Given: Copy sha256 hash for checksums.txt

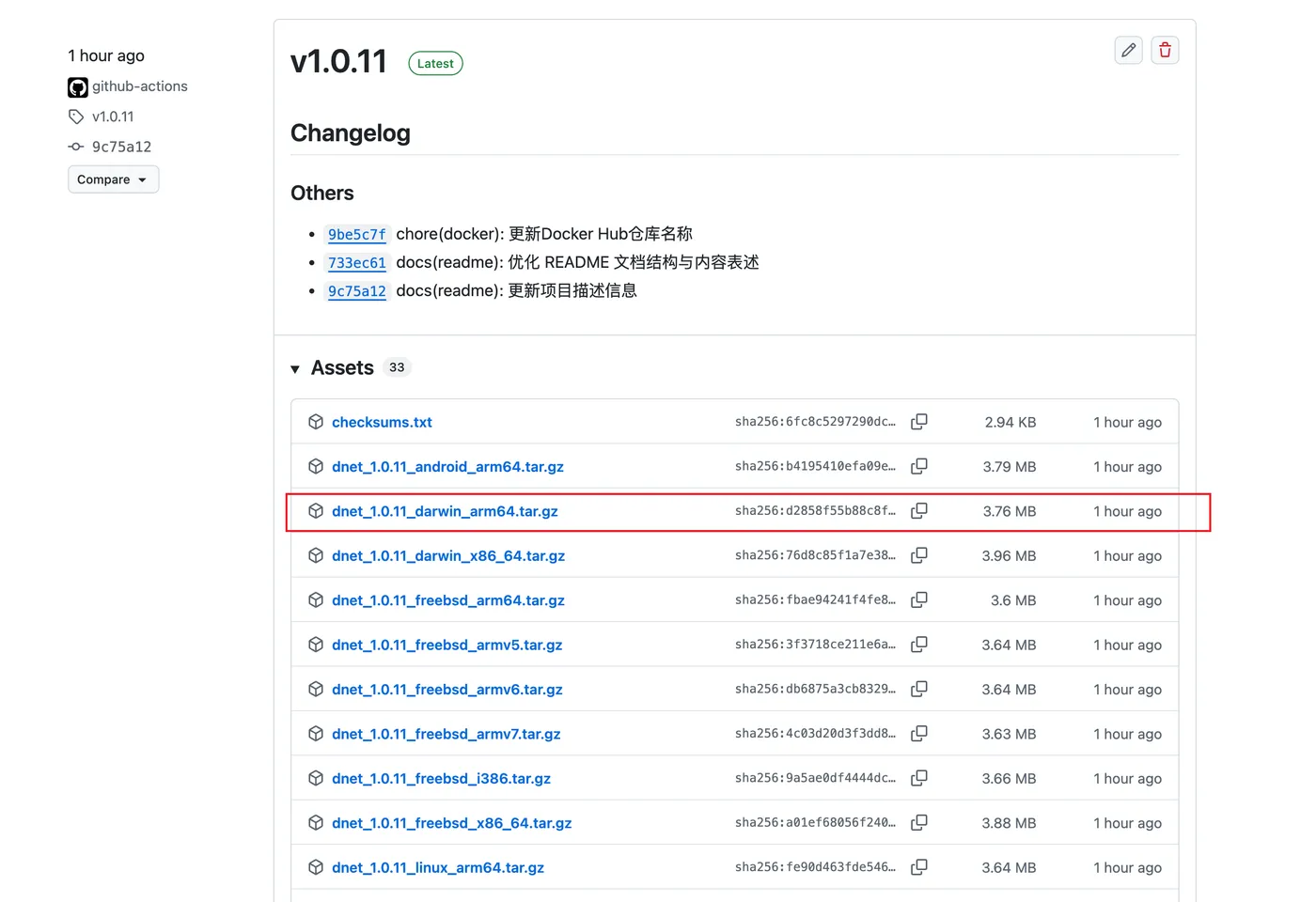Looking at the screenshot, I should [x=919, y=422].
